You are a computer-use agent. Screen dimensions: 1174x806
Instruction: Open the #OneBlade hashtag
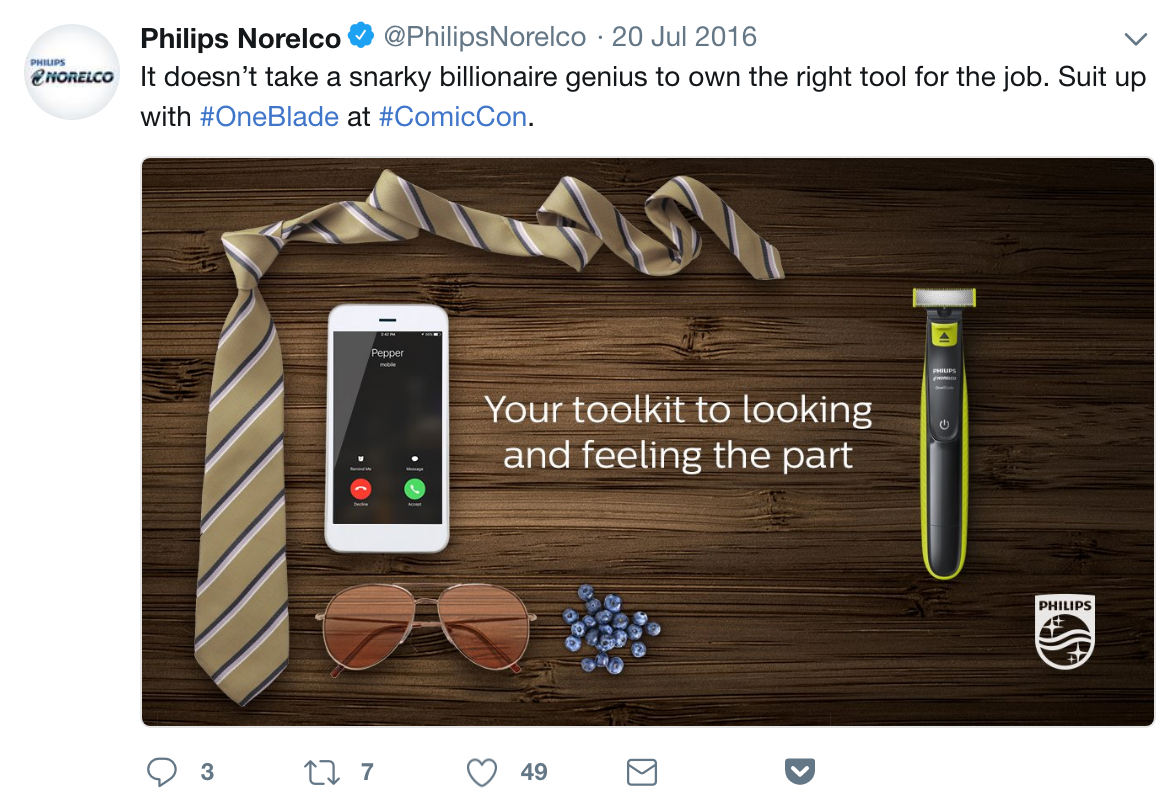click(x=269, y=117)
